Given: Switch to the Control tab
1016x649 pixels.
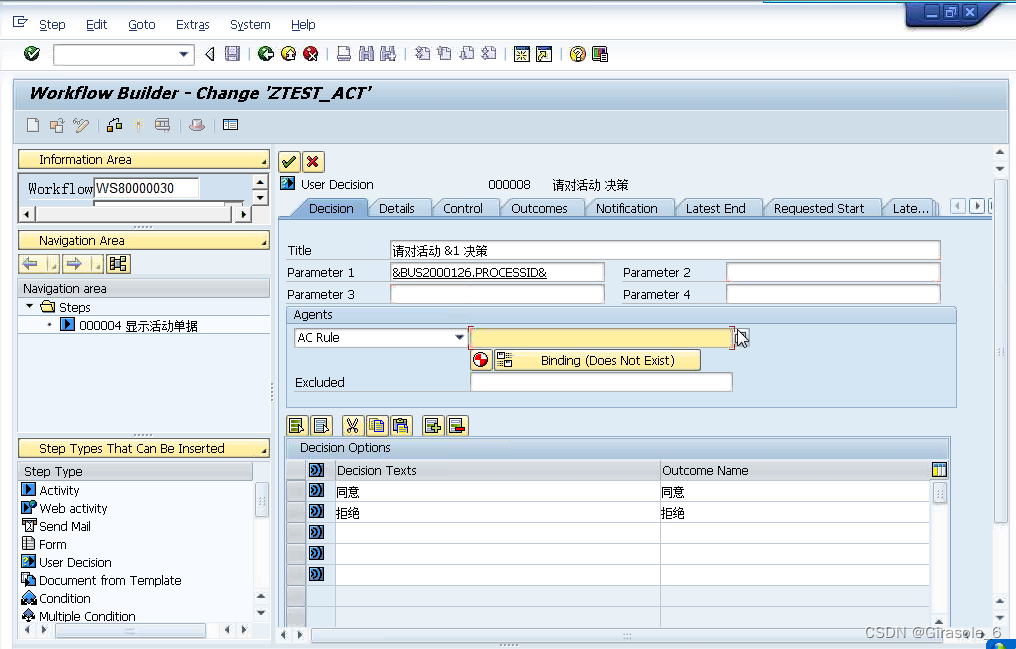Looking at the screenshot, I should point(463,209).
